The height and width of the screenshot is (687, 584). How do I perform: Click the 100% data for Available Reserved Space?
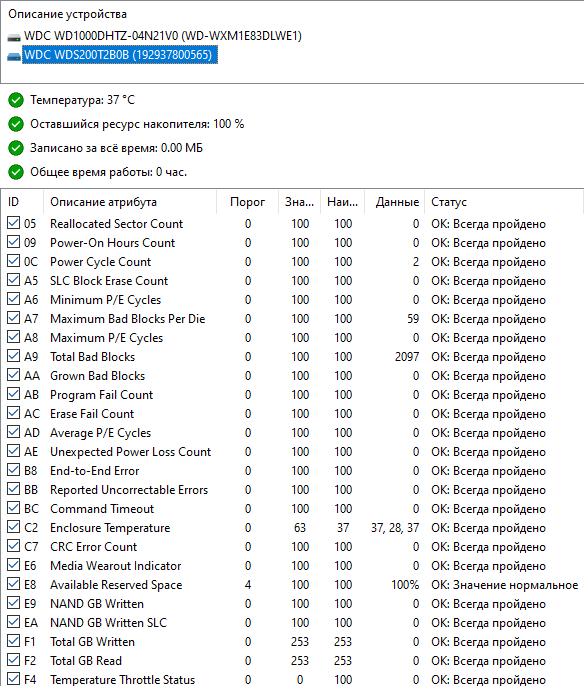tap(405, 585)
